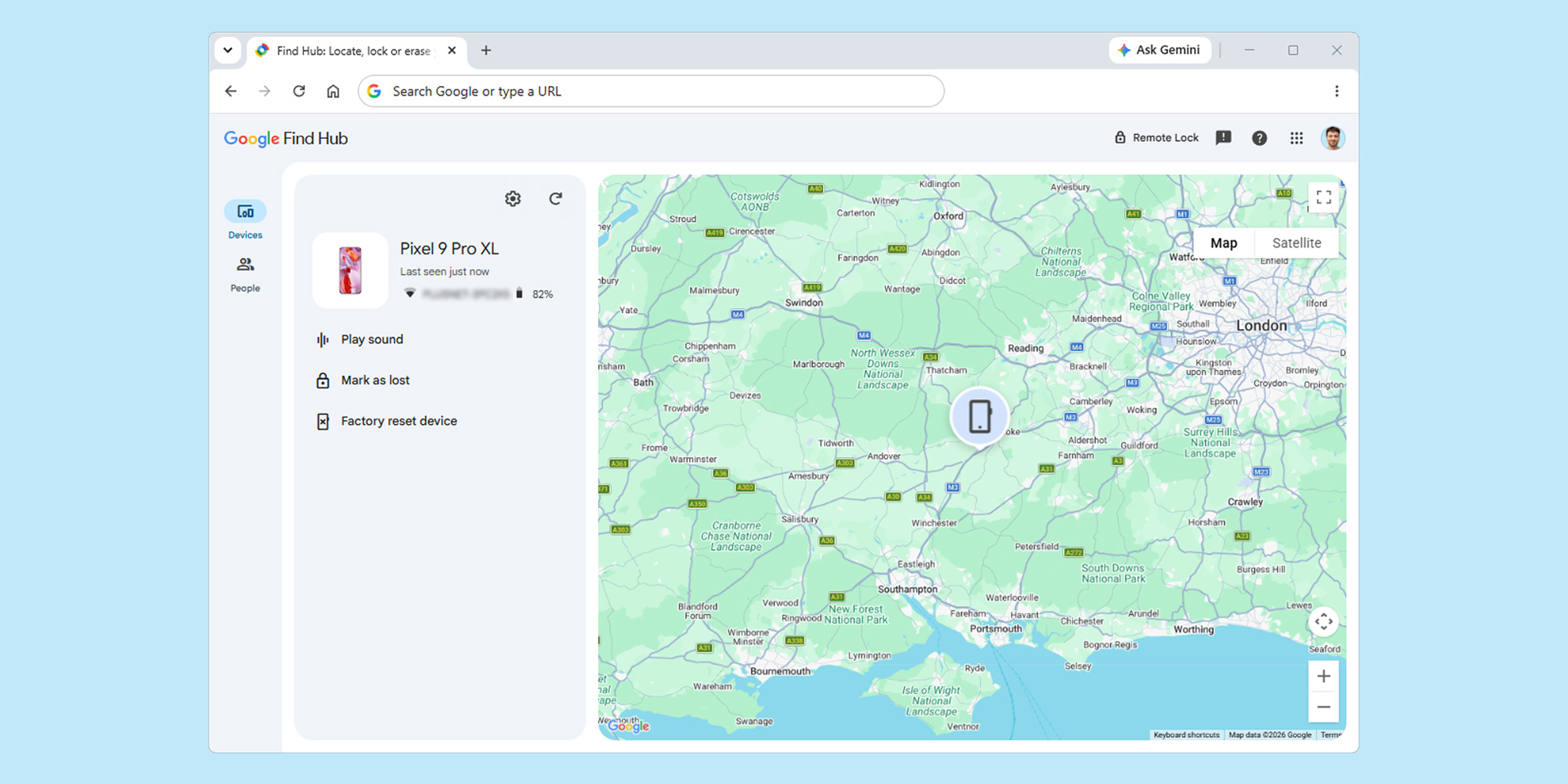Send feedback via the feedback icon
This screenshot has height=784, width=1568.
(x=1224, y=138)
